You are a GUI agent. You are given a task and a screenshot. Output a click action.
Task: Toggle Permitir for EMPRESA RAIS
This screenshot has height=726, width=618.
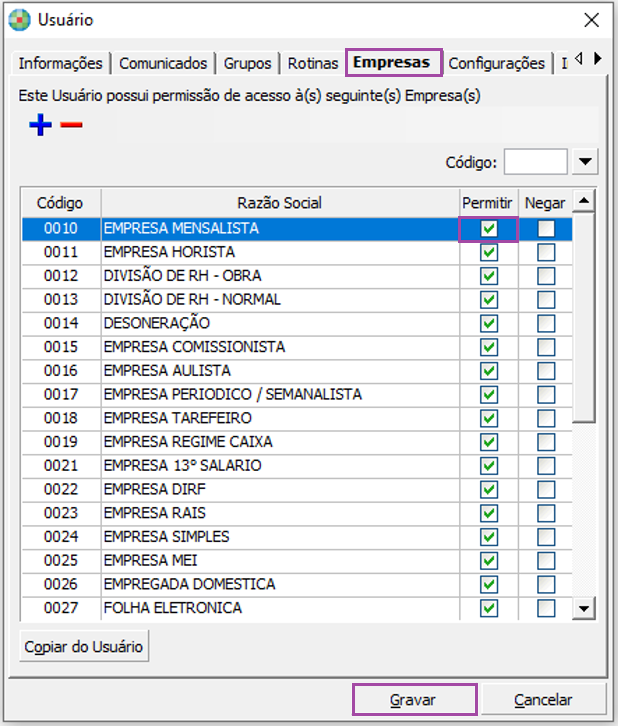coord(489,513)
